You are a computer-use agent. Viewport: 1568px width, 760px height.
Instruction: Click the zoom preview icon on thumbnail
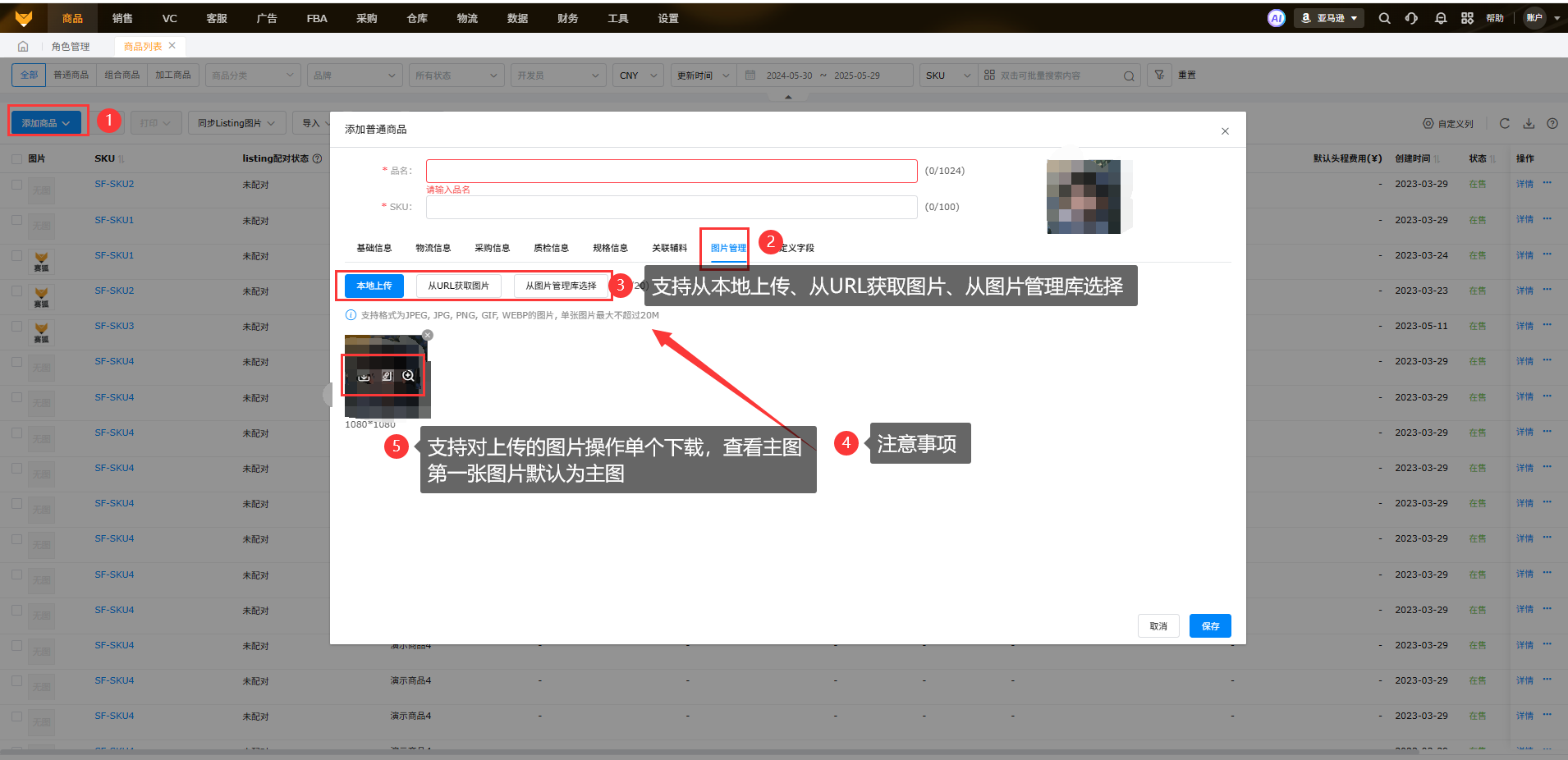coord(408,376)
